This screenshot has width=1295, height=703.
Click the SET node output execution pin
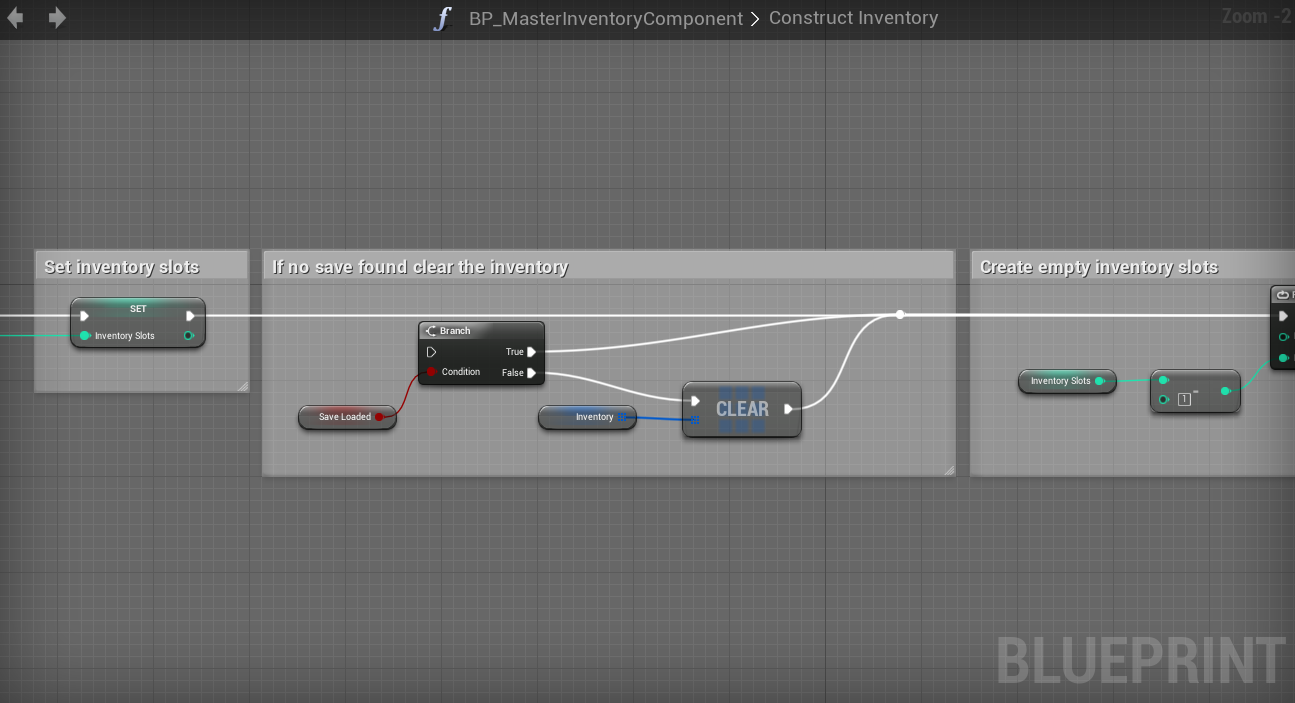pos(190,316)
